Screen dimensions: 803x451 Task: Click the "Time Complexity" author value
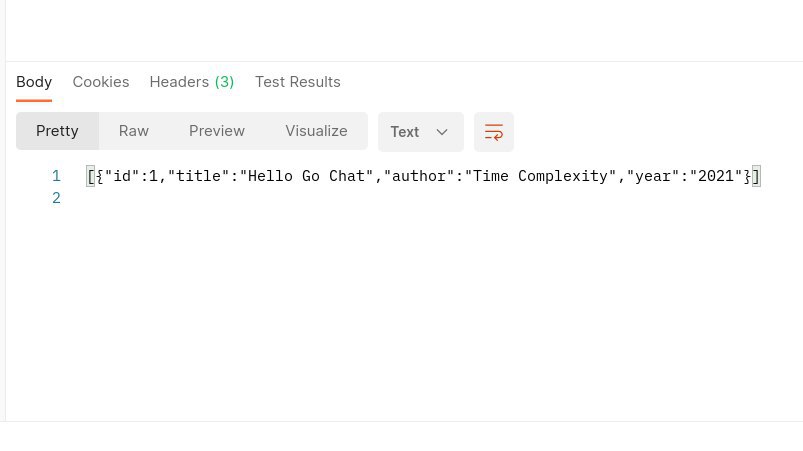(541, 177)
